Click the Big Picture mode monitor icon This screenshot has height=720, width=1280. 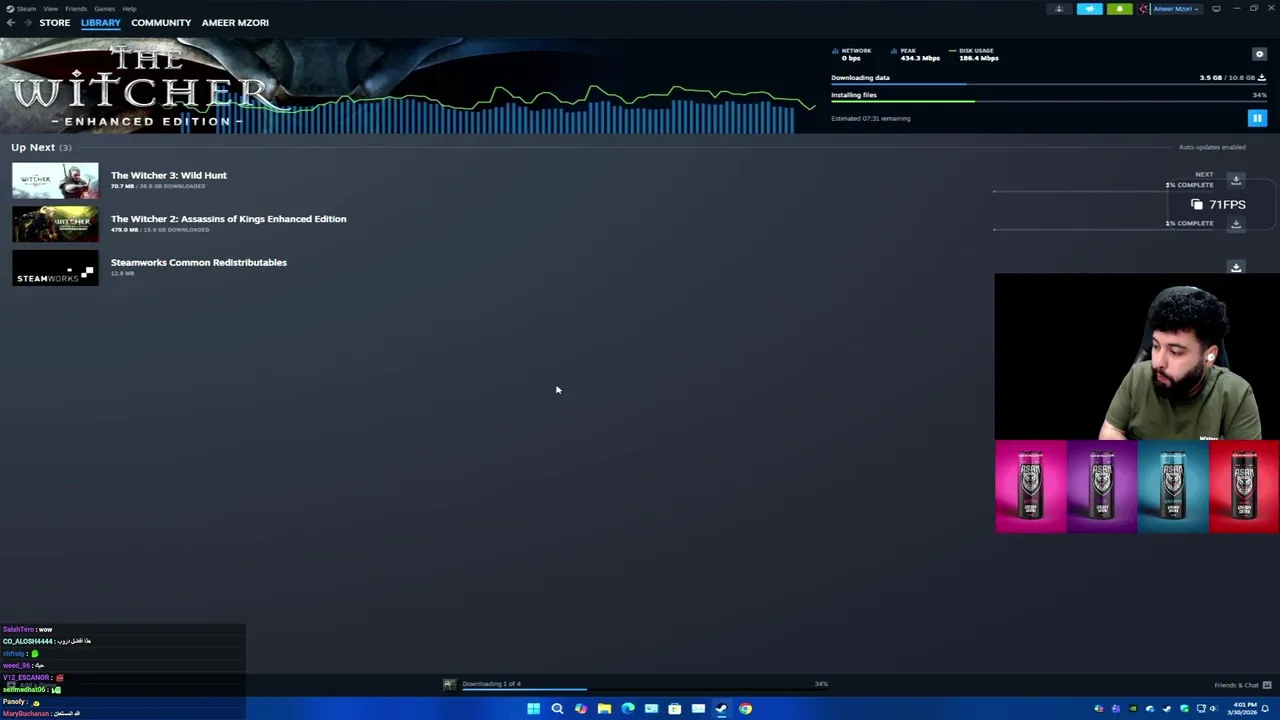pos(1216,9)
